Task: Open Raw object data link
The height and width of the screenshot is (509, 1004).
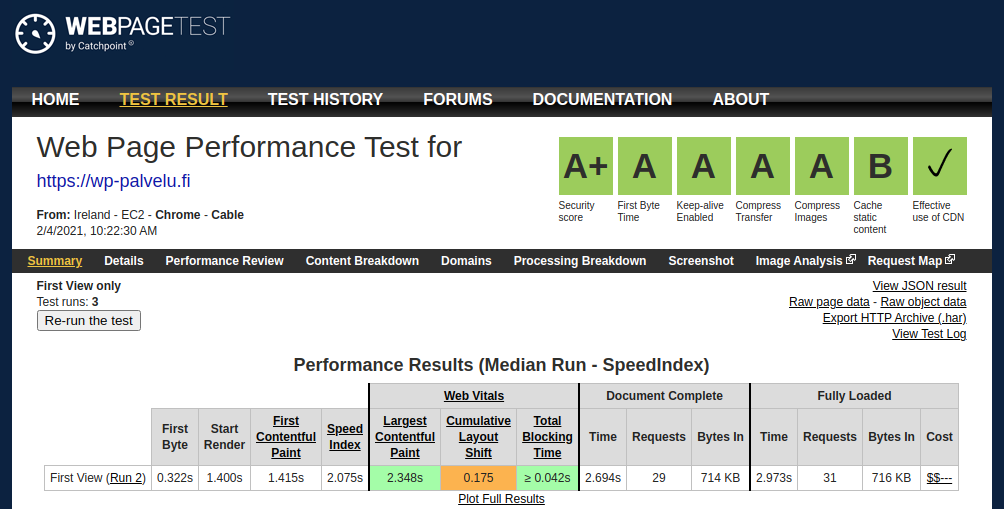Action: (923, 302)
